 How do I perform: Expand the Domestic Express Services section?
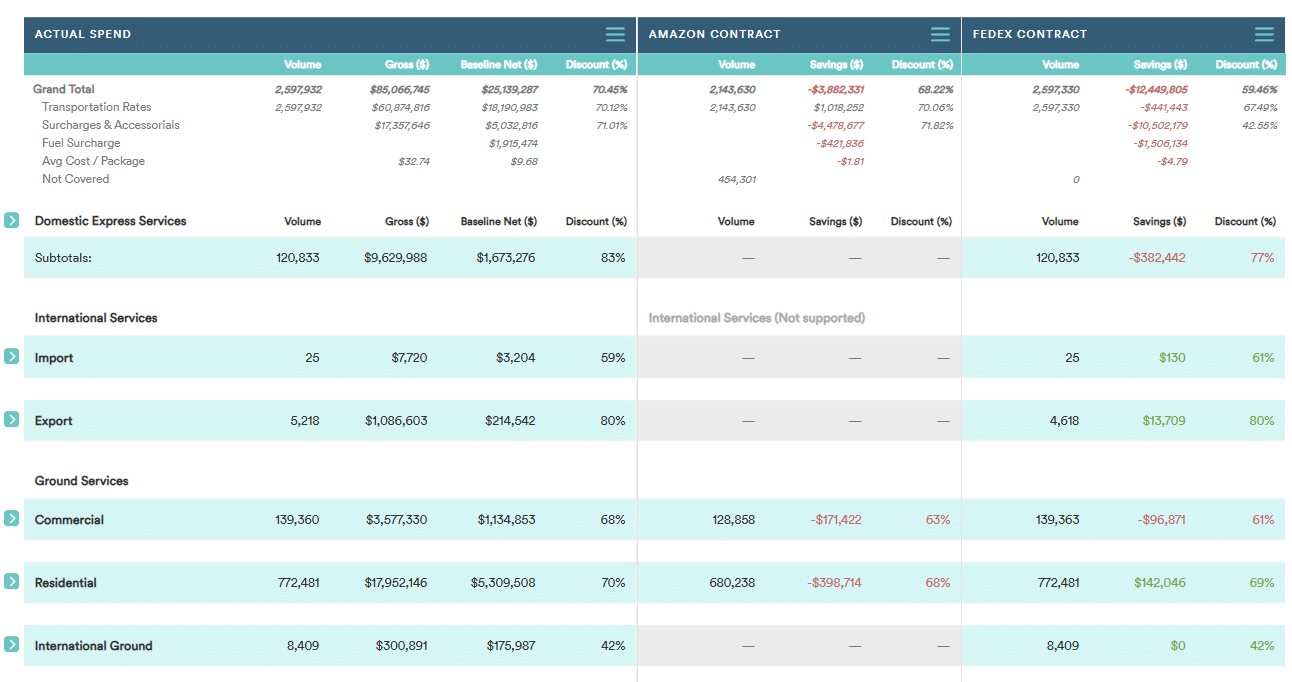click(11, 220)
